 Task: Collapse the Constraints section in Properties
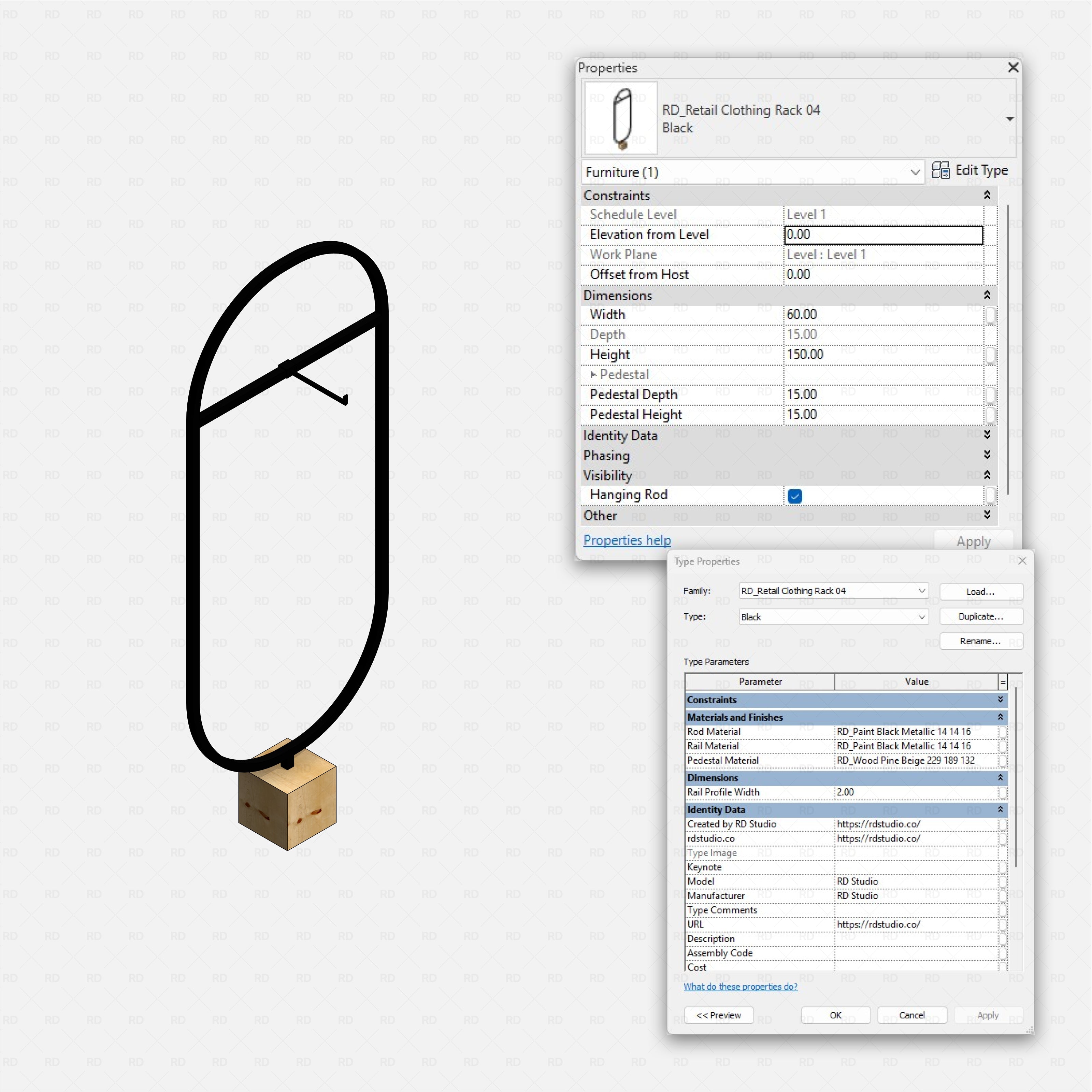click(987, 196)
